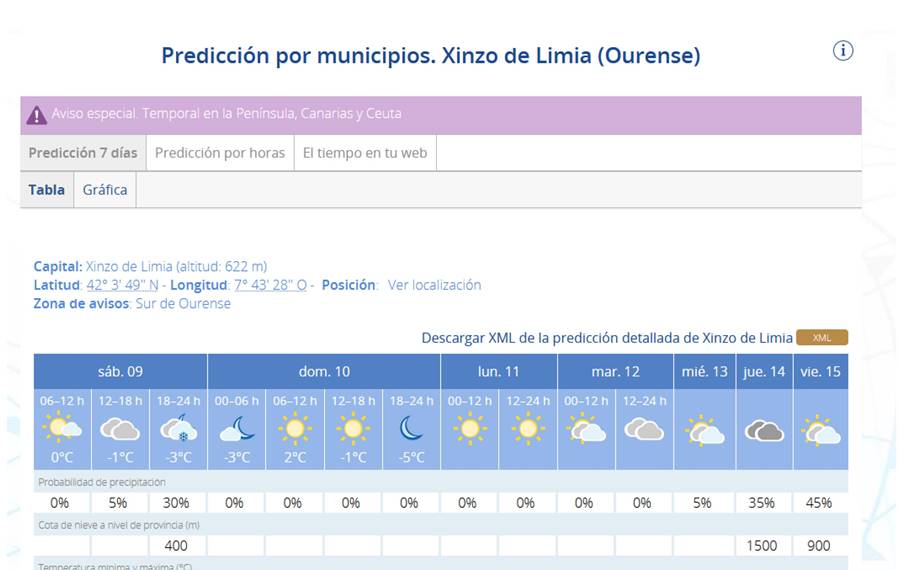Select the Tabla view tab
Screen dimensions: 900x570
click(46, 189)
